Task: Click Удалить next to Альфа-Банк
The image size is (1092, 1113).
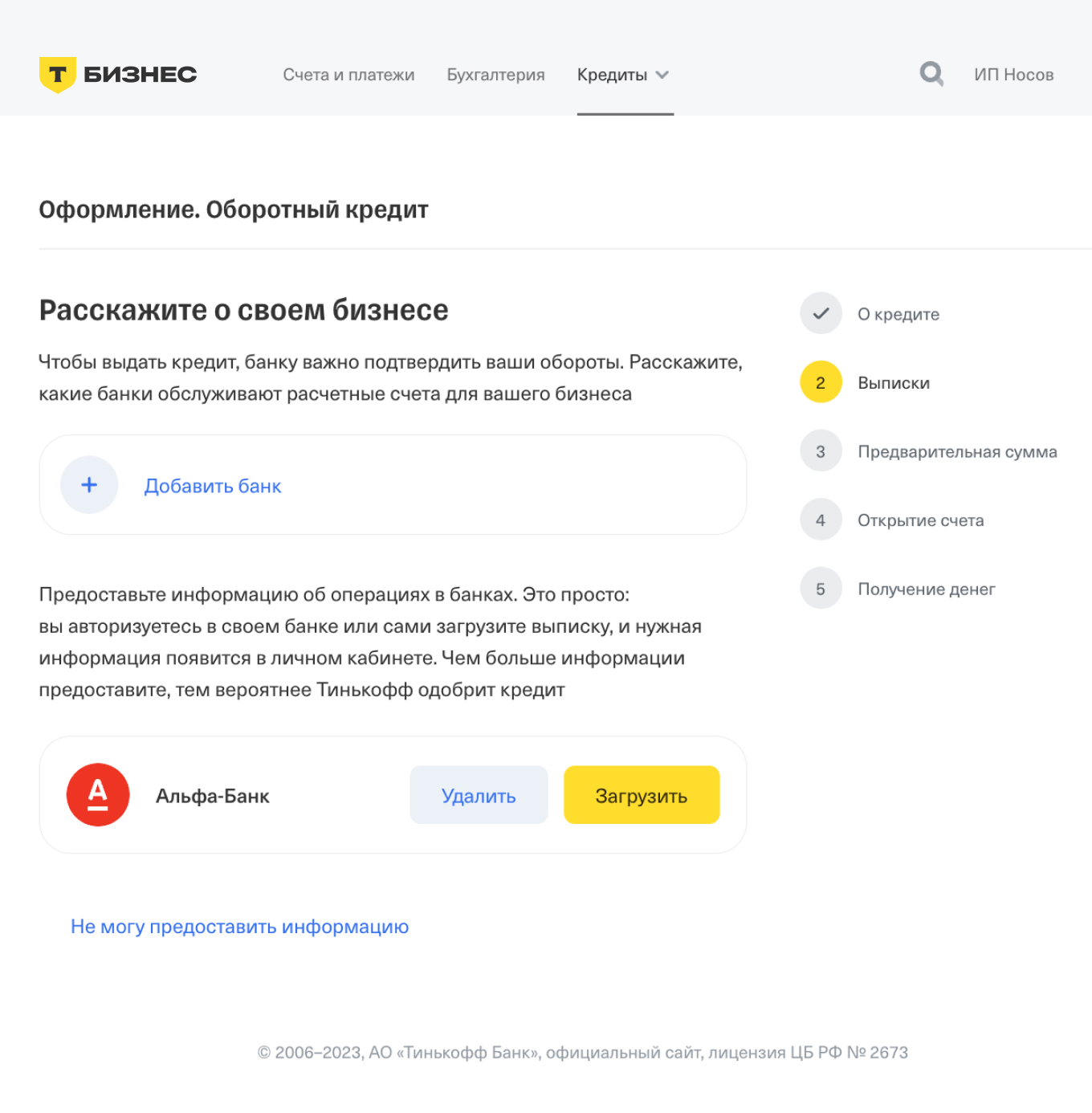Action: click(x=479, y=795)
